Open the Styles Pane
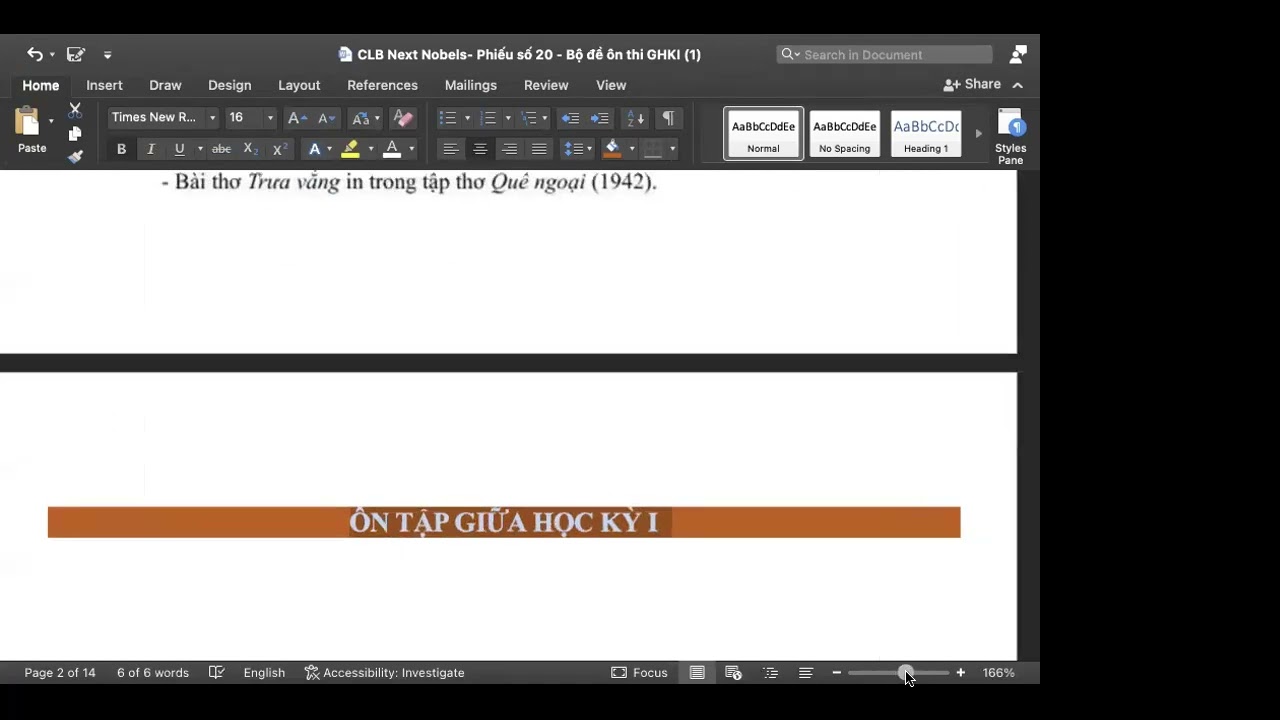 [x=1010, y=136]
